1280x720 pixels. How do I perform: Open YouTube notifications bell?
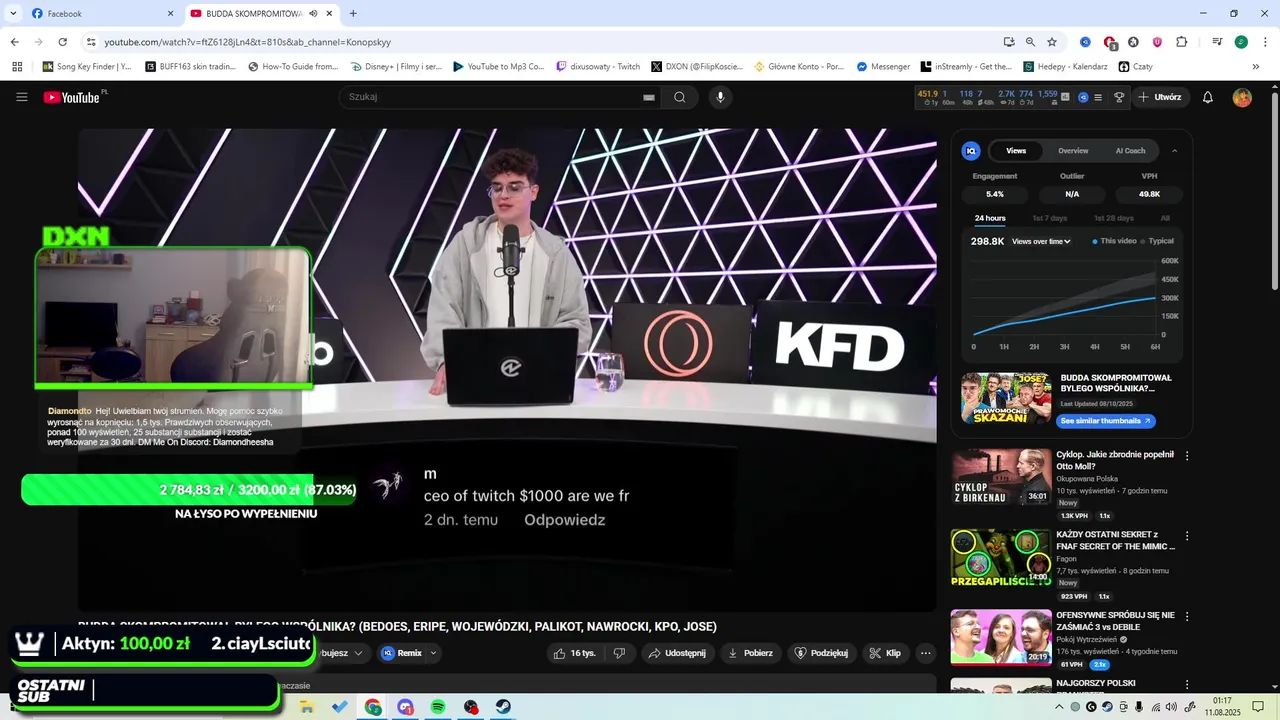click(1208, 97)
